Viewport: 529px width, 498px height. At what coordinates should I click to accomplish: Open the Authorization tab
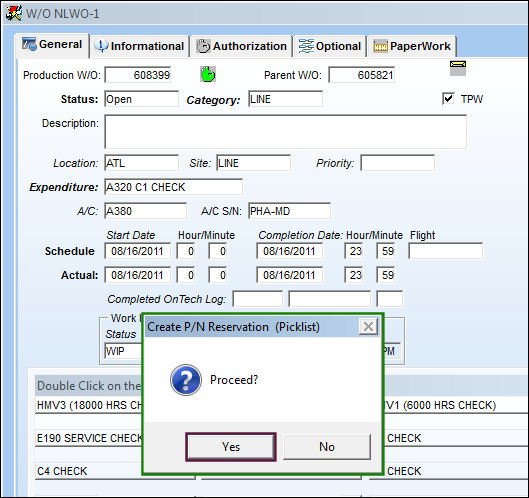click(242, 46)
